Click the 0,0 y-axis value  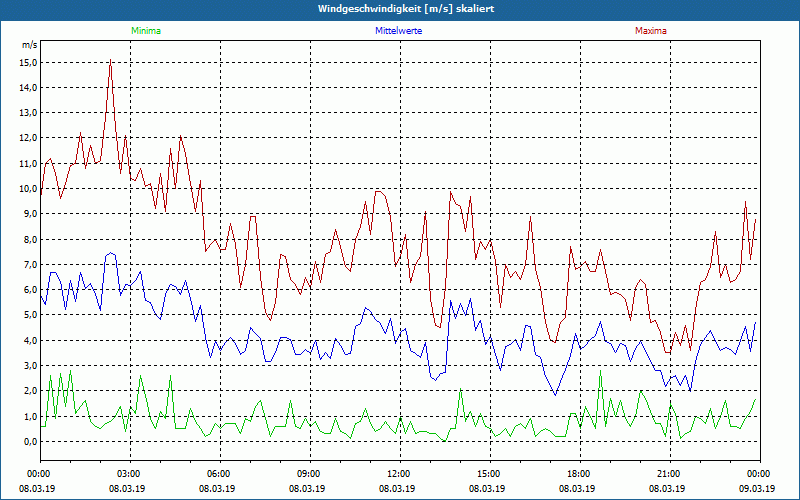(31, 441)
